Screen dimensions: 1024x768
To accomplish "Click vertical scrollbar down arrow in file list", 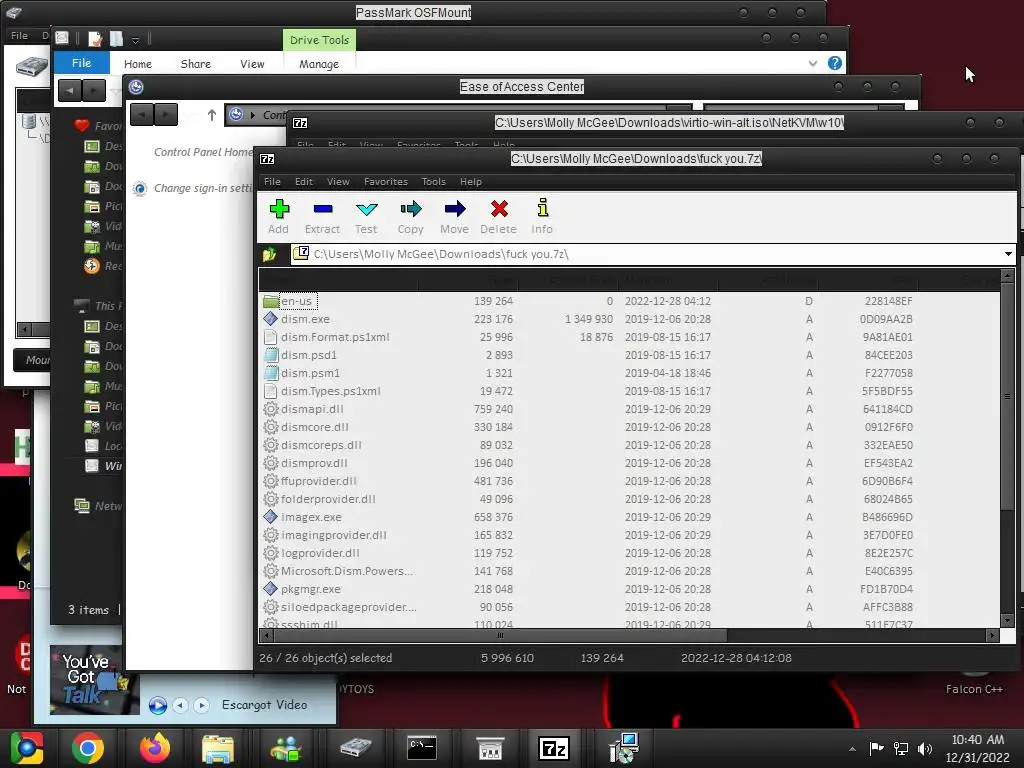I will pyautogui.click(x=1007, y=620).
